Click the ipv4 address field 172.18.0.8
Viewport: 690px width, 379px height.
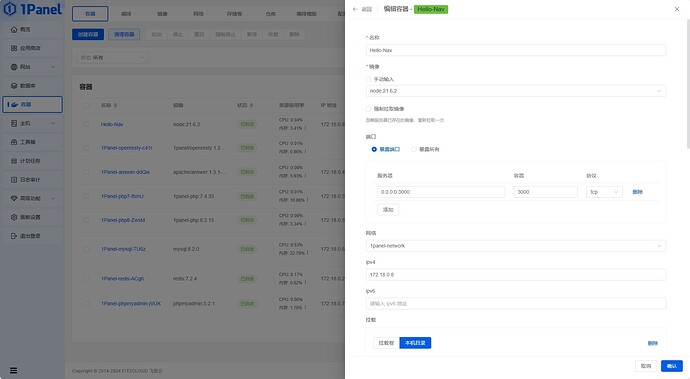[x=516, y=275]
